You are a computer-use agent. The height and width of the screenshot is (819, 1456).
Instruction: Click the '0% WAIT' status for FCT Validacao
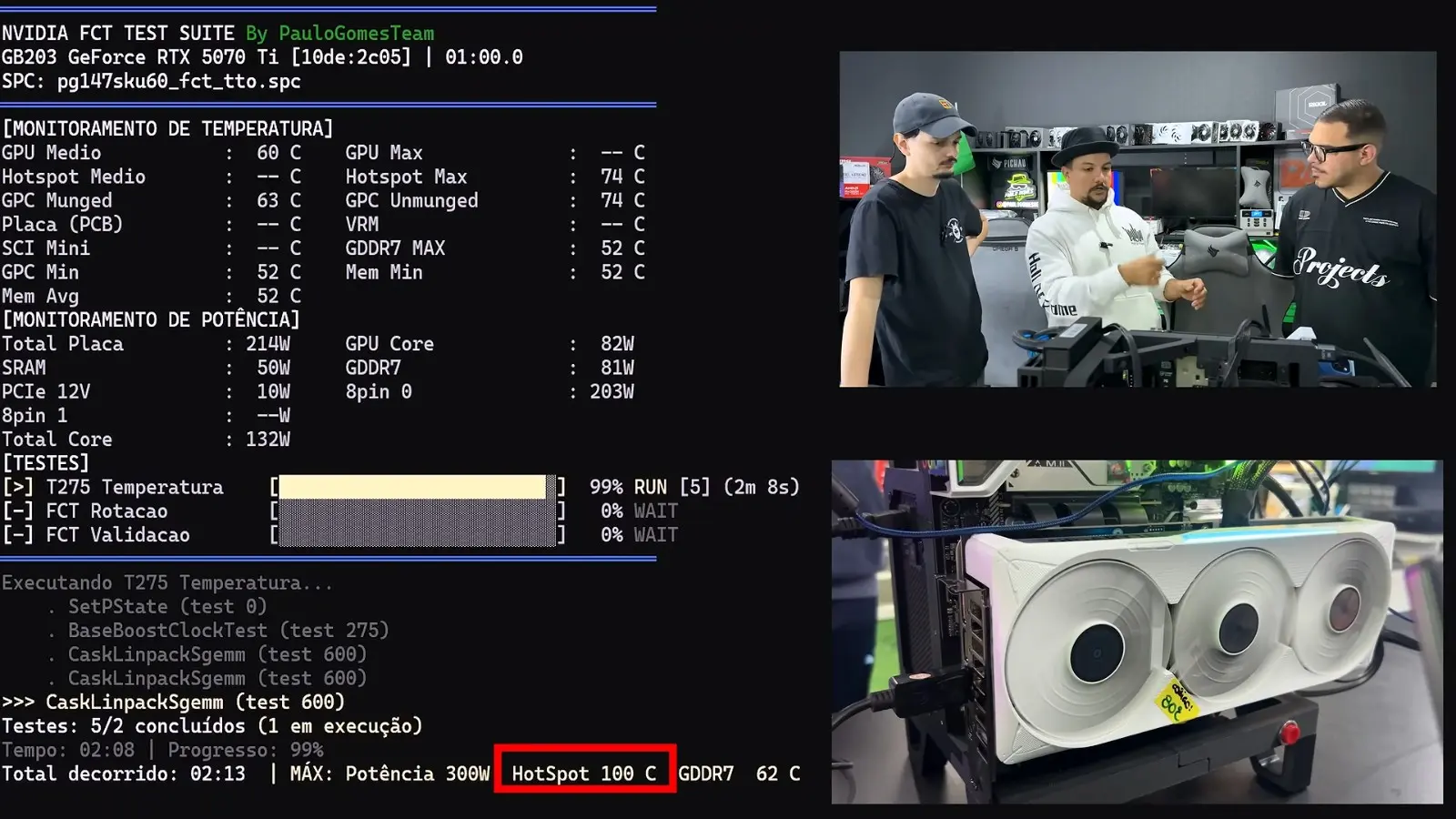point(639,534)
